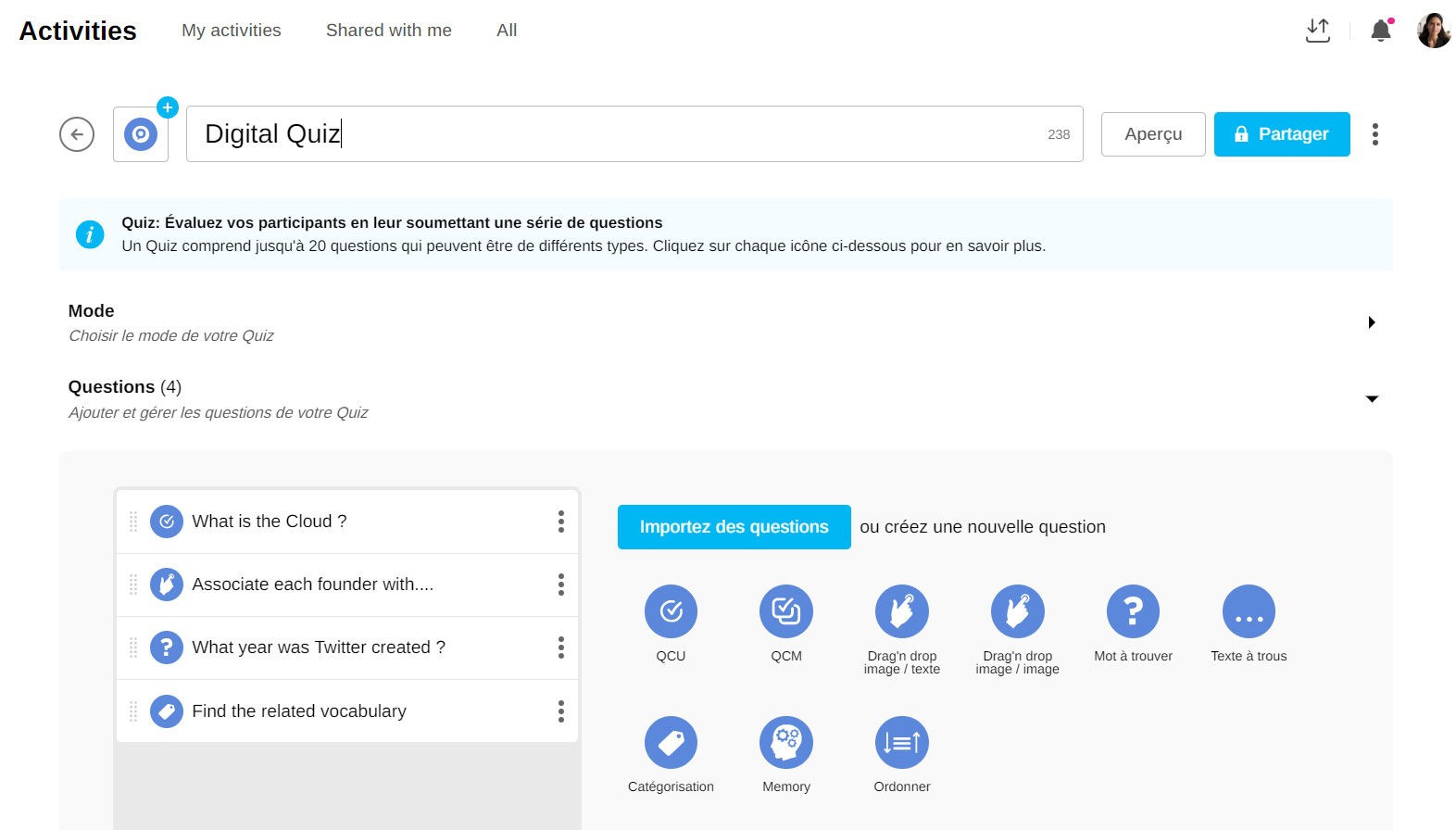Select the Drag'n drop image / texte type

point(901,611)
